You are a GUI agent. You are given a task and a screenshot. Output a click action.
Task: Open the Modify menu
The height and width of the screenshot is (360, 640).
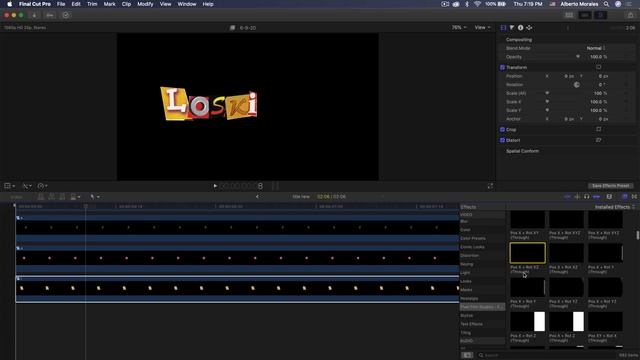tap(145, 4)
